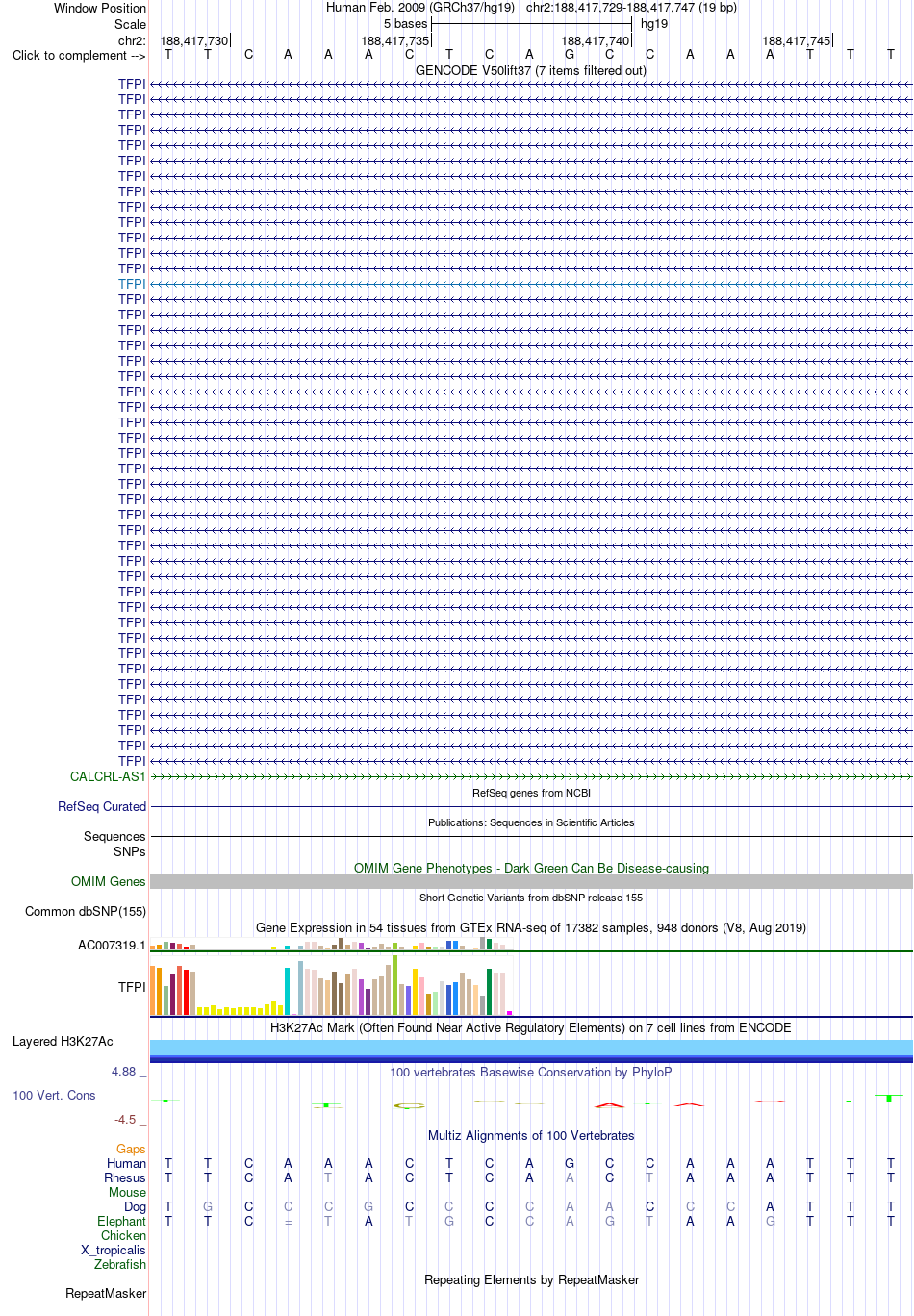Click the SNPs track label
Image resolution: width=914 pixels, height=1316 pixels.
point(130,851)
